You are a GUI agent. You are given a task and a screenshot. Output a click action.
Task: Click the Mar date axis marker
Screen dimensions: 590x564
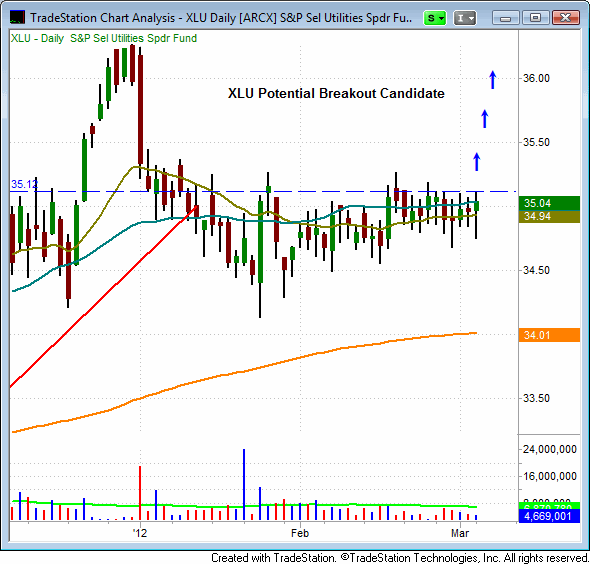pyautogui.click(x=460, y=533)
